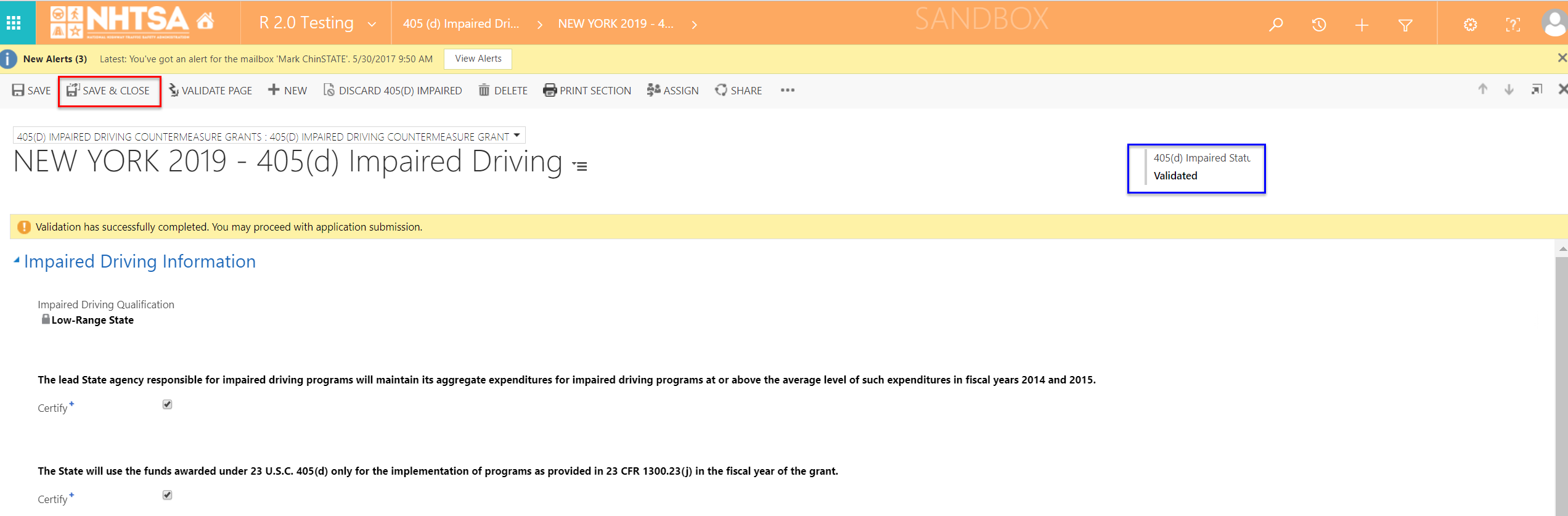The width and height of the screenshot is (1568, 516).
Task: Open the search magnifier icon
Action: pyautogui.click(x=1276, y=25)
